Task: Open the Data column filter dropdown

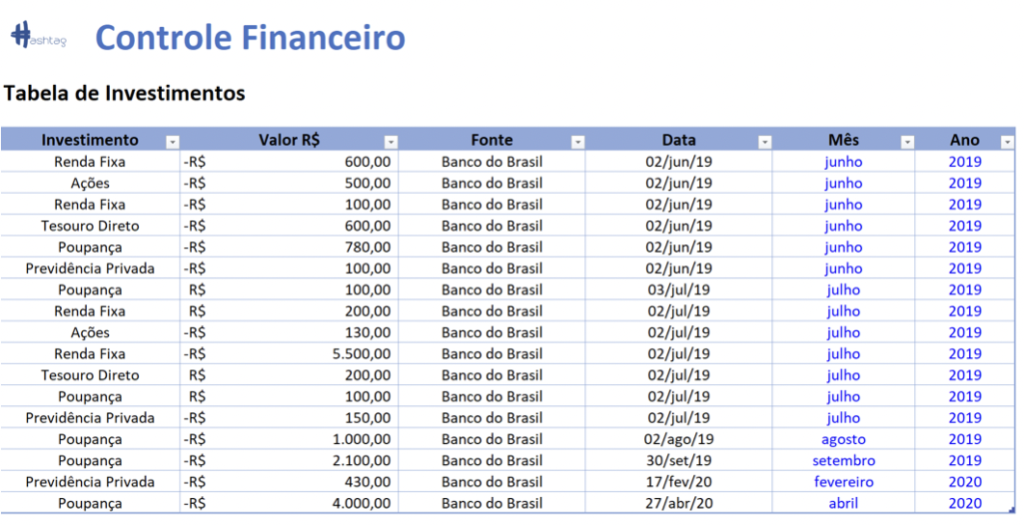Action: tap(765, 141)
